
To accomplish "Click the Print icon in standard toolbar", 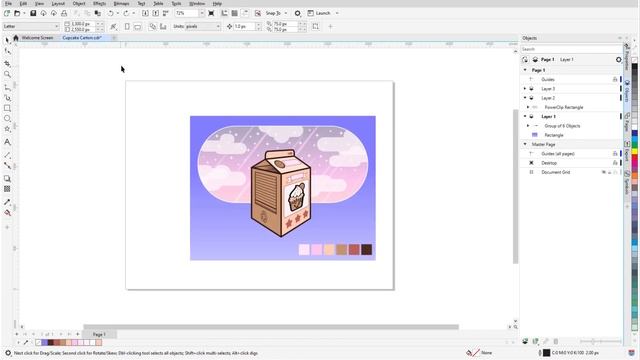I will click(64, 13).
